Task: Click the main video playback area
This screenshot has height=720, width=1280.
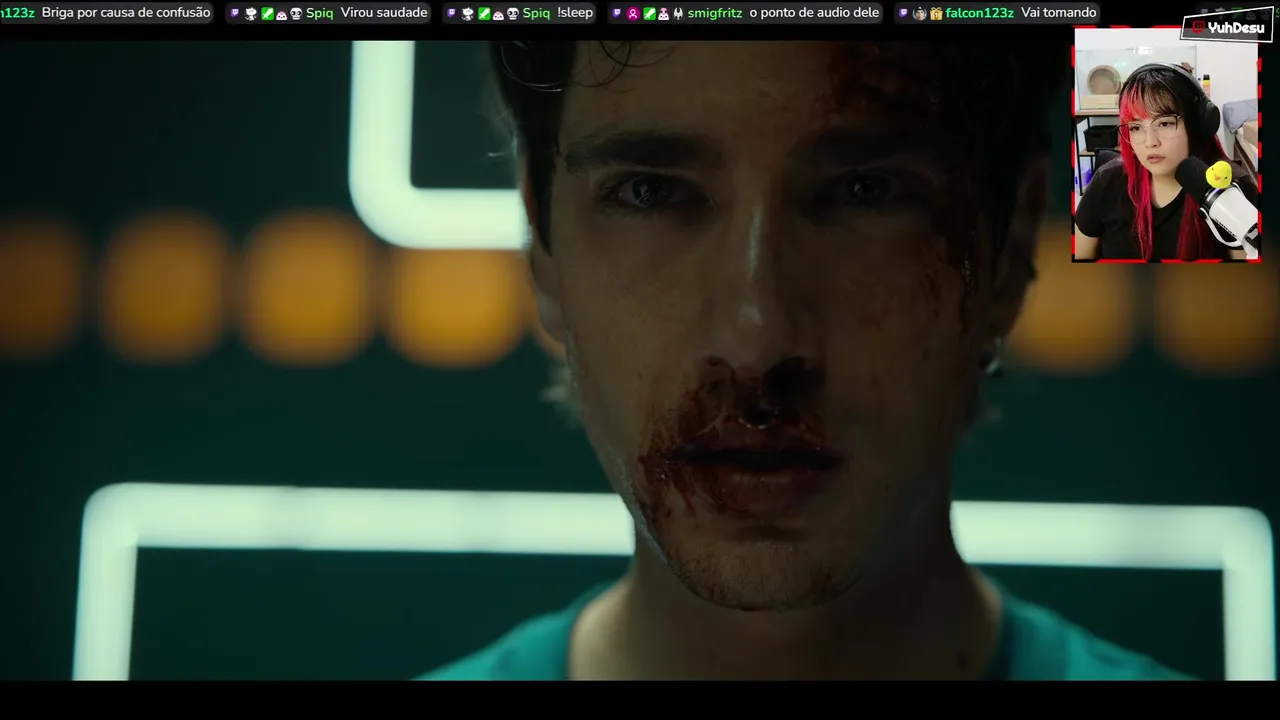Action: point(640,360)
